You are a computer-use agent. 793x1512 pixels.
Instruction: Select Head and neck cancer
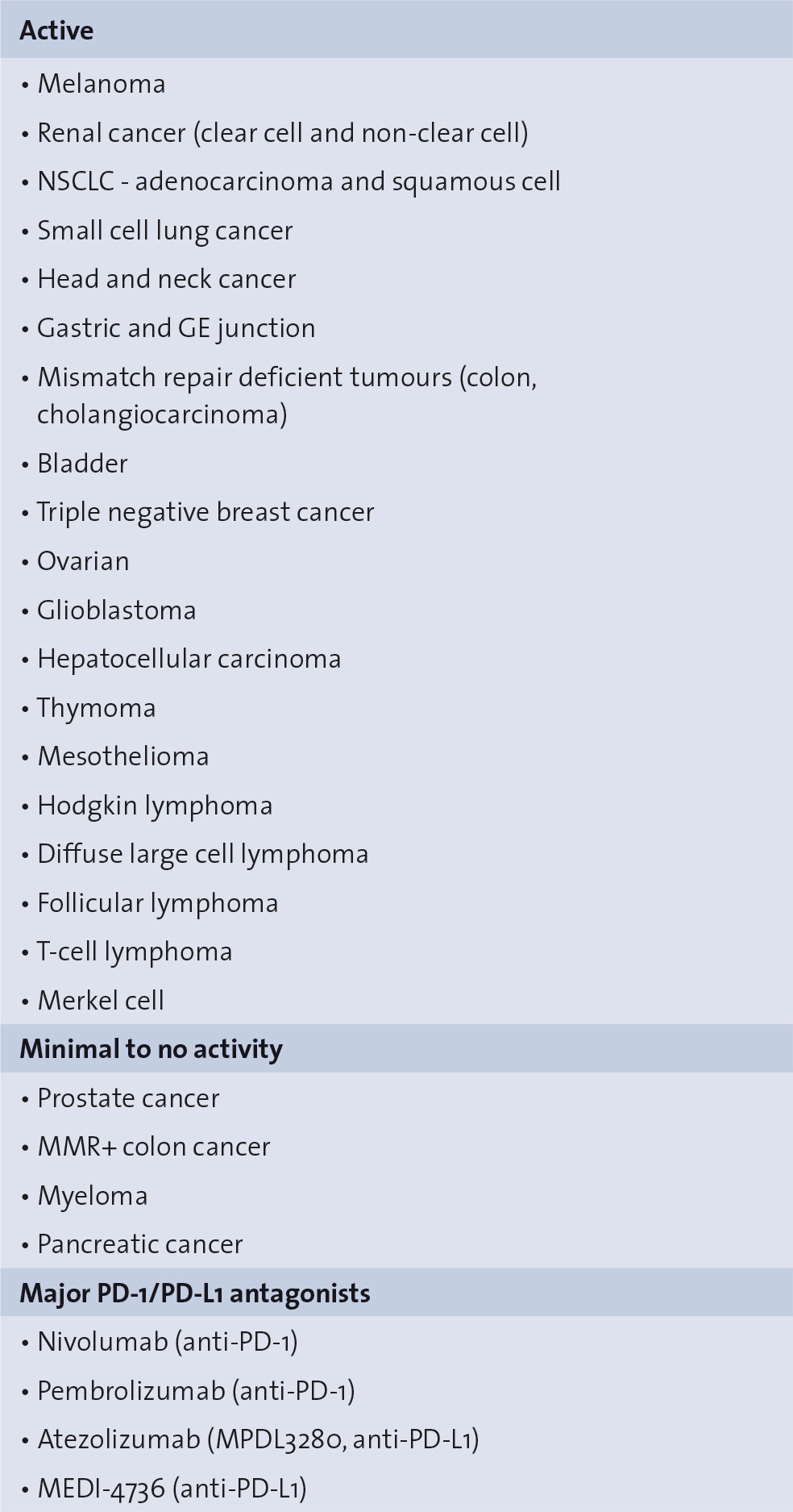point(166,279)
